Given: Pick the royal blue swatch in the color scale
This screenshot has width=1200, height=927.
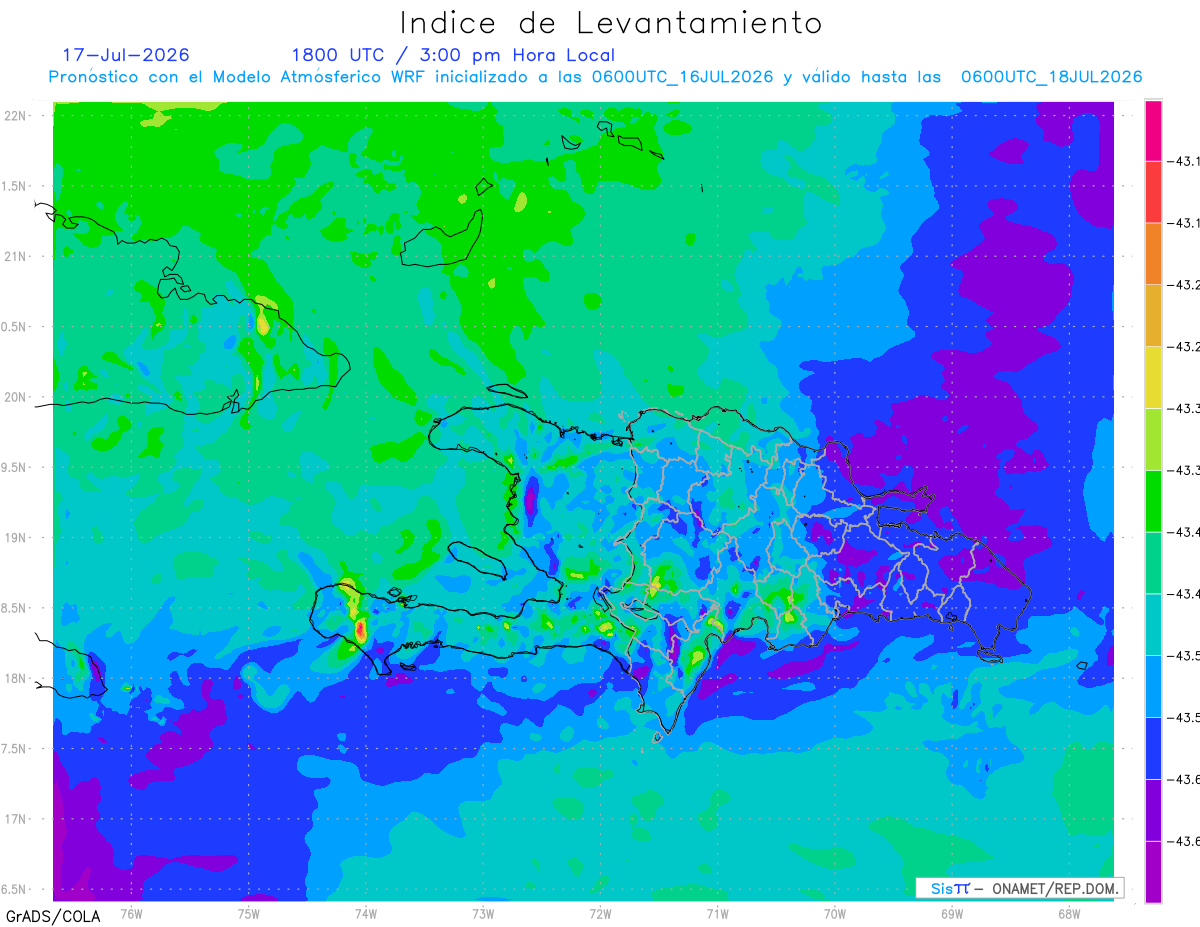Looking at the screenshot, I should pos(1153,748).
